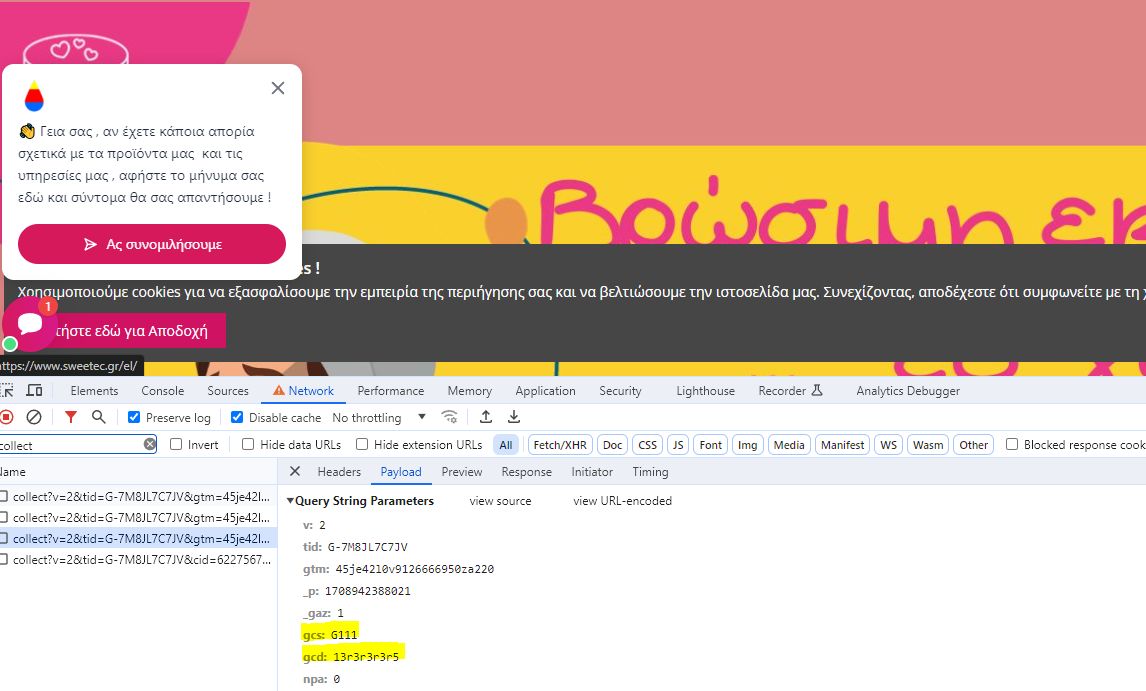The height and width of the screenshot is (691, 1146).
Task: Open network conditions wifi icon
Action: coord(449,417)
